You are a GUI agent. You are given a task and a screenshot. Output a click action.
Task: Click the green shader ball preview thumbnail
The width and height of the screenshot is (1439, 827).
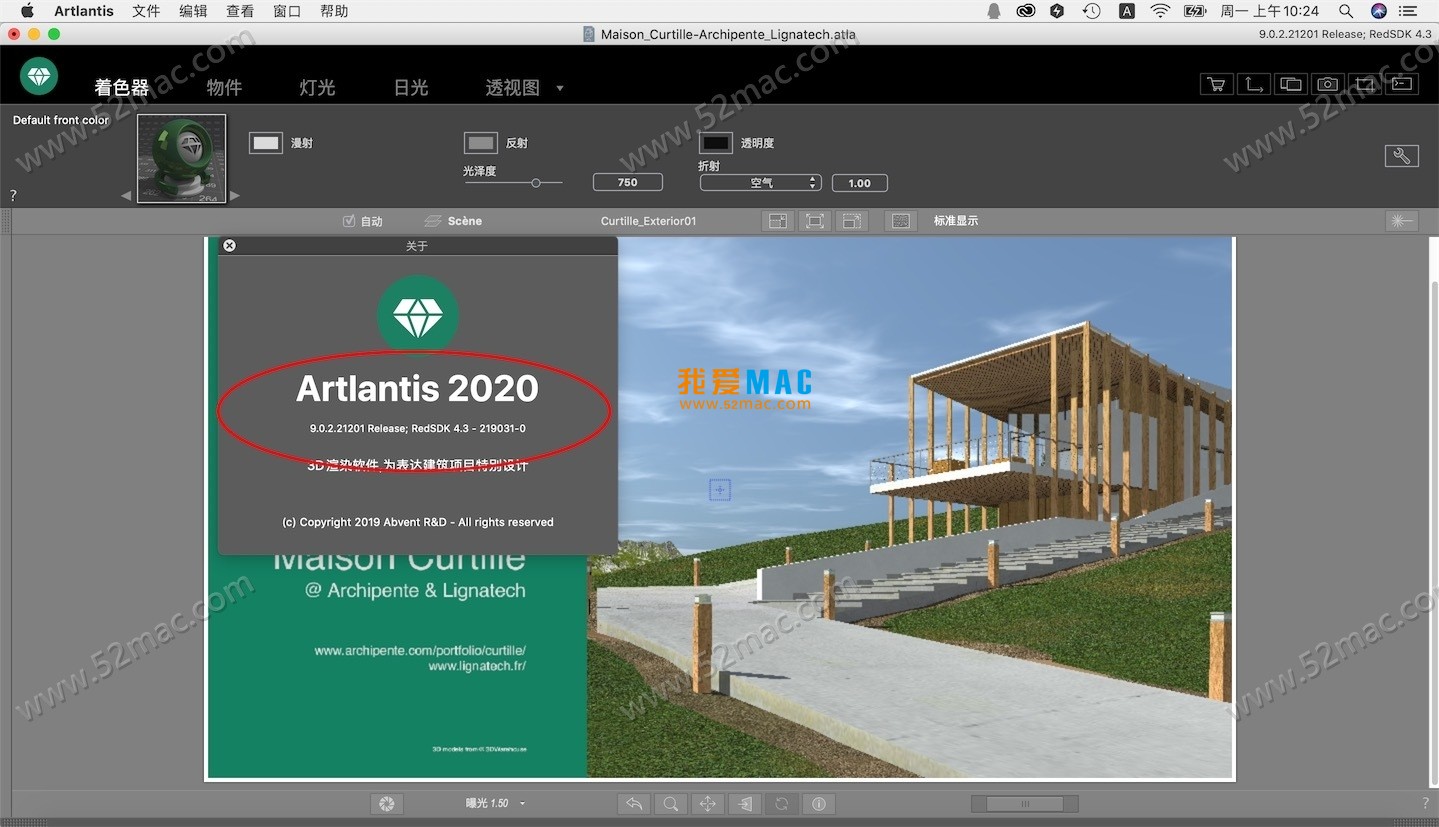181,158
